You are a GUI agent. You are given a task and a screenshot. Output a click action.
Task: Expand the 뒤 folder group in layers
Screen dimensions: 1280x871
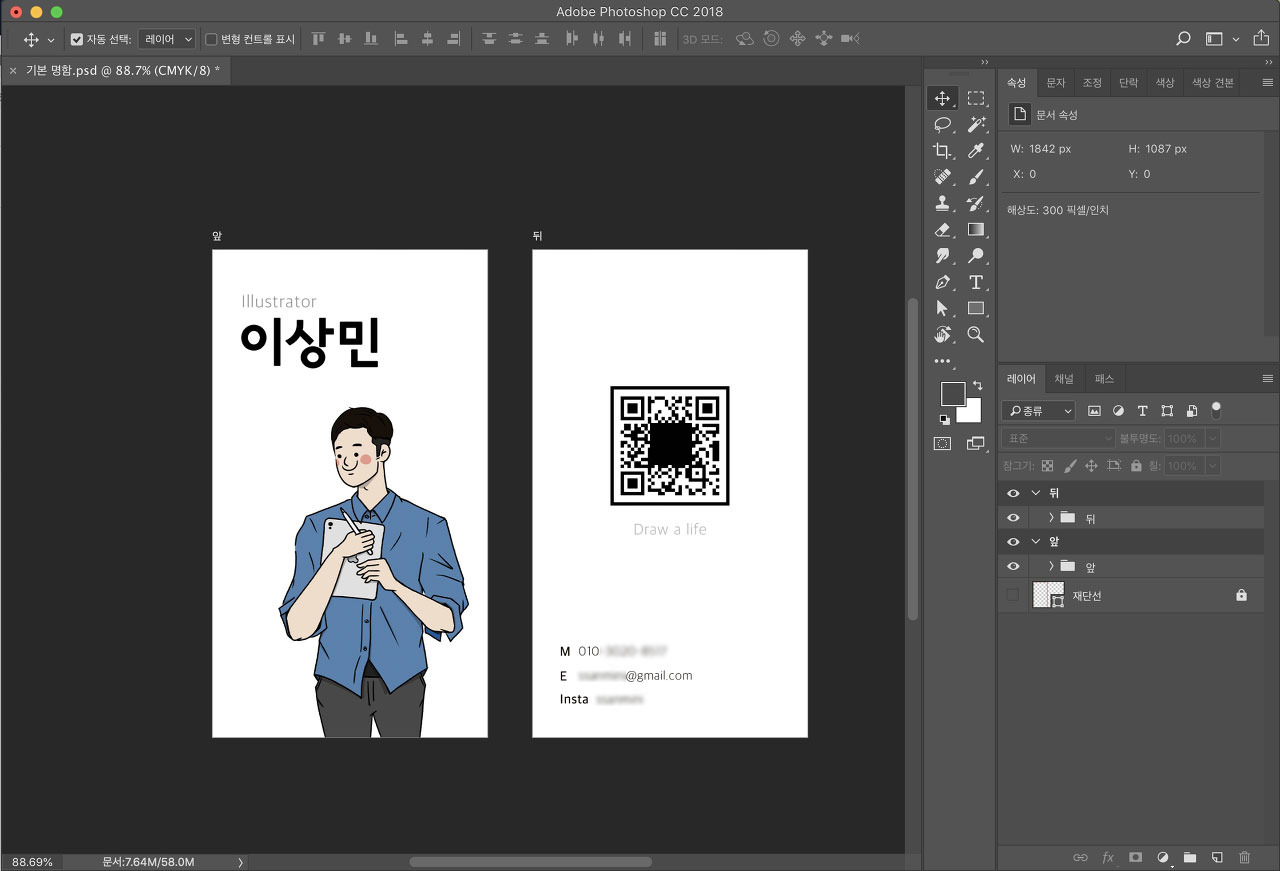[x=1051, y=518]
